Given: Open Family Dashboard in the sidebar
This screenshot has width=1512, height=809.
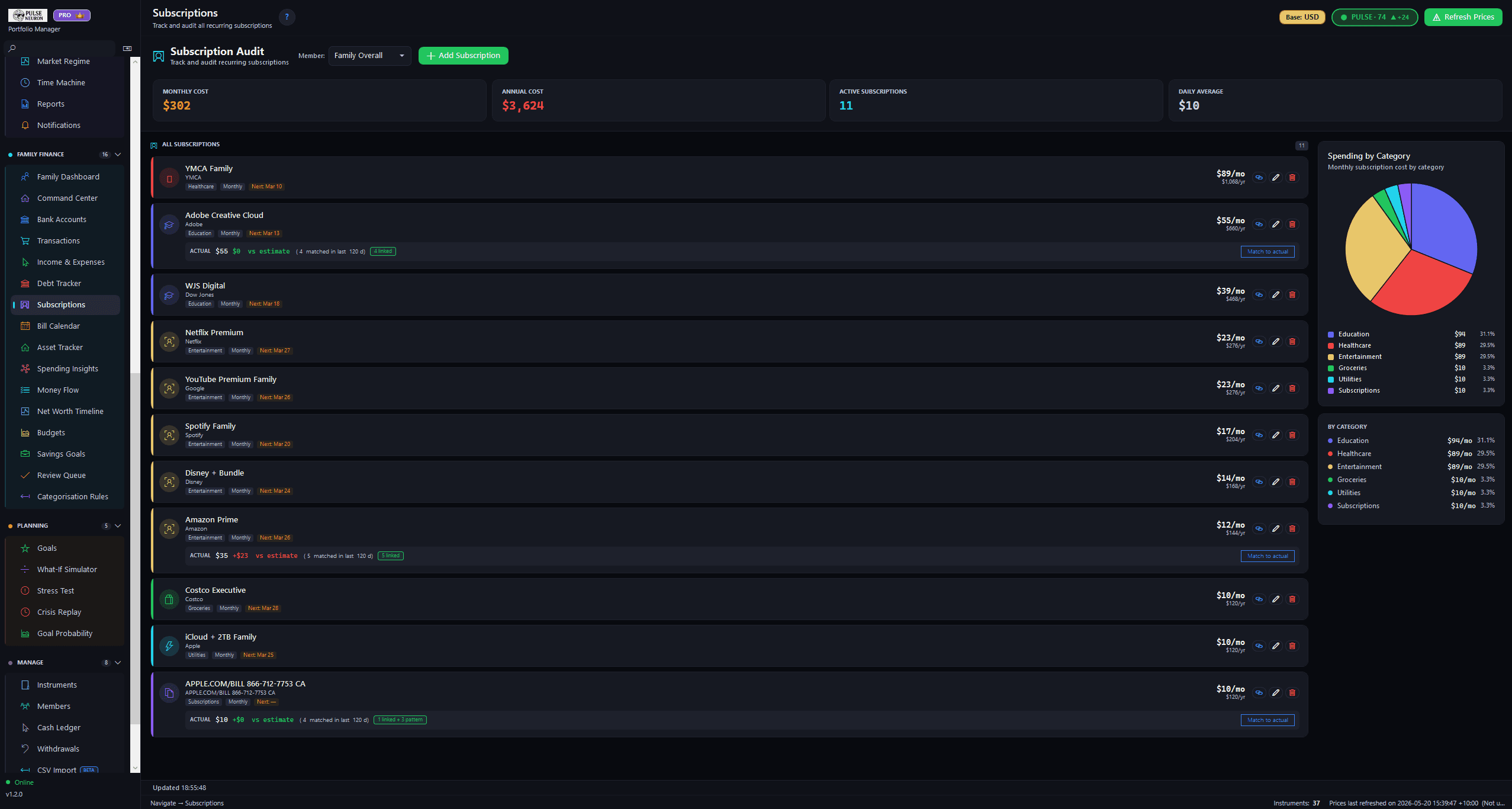Looking at the screenshot, I should coord(65,177).
